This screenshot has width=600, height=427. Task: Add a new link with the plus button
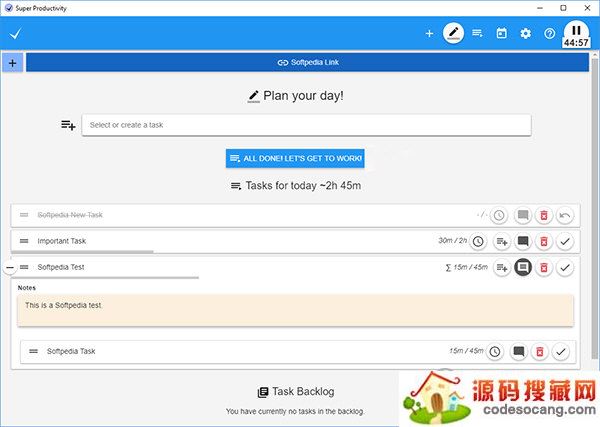(12, 62)
